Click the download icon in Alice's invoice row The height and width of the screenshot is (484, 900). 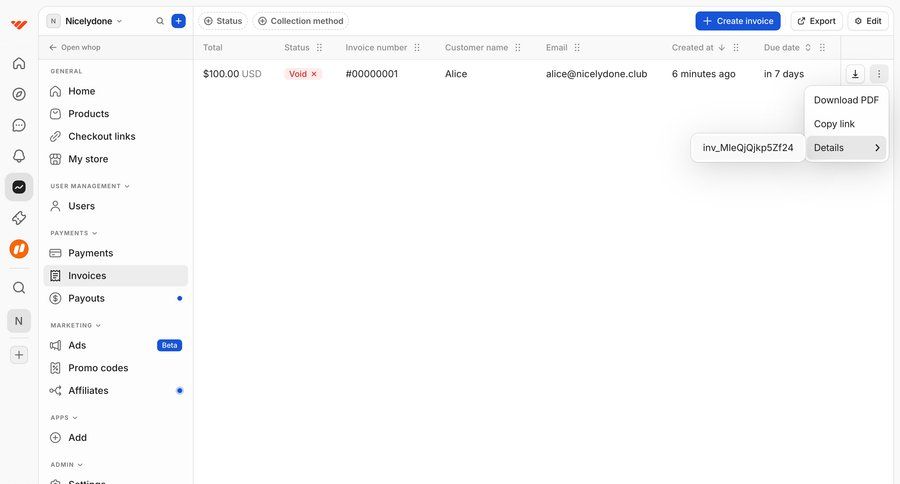[855, 74]
